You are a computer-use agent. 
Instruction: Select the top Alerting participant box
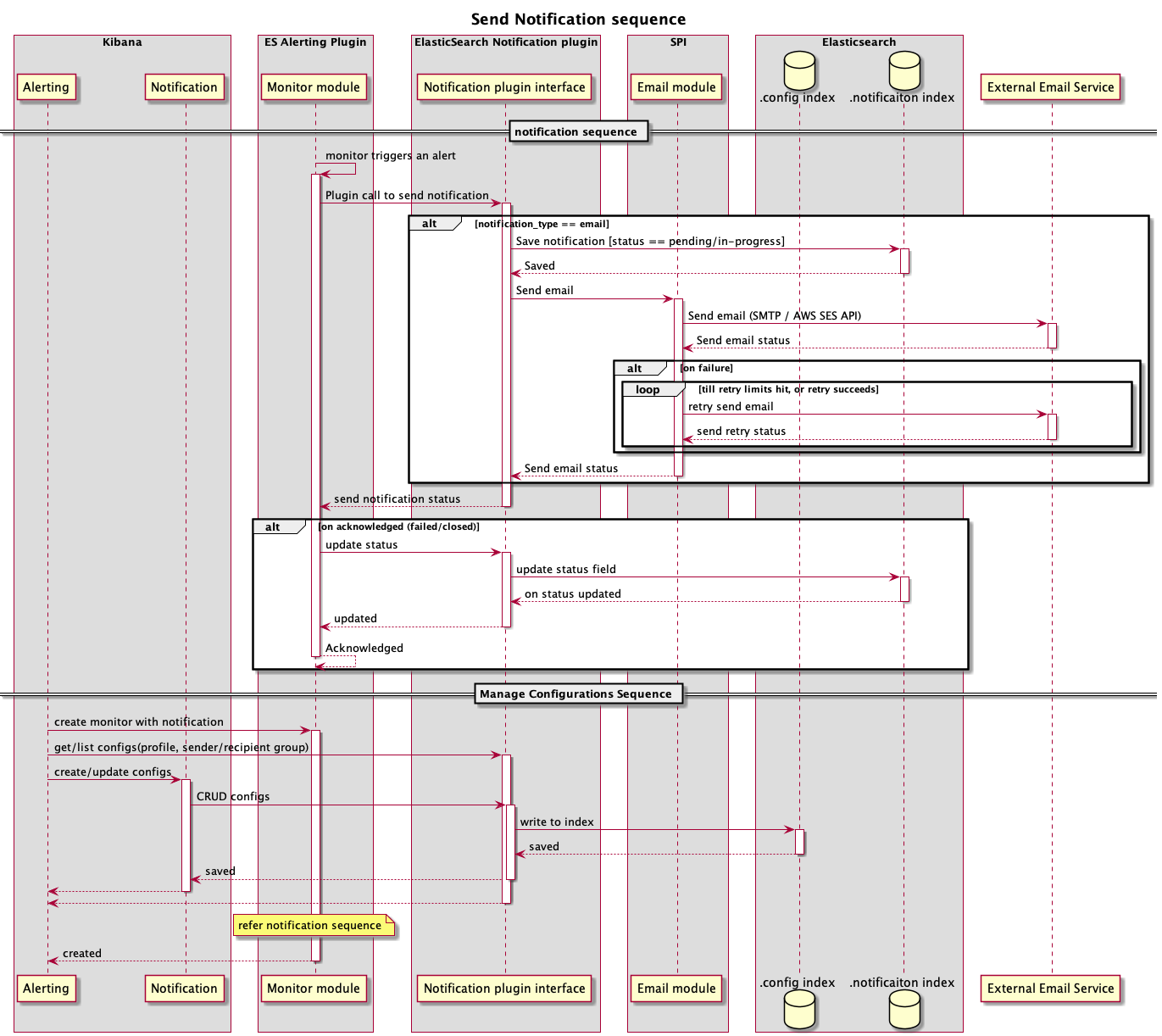coord(47,87)
